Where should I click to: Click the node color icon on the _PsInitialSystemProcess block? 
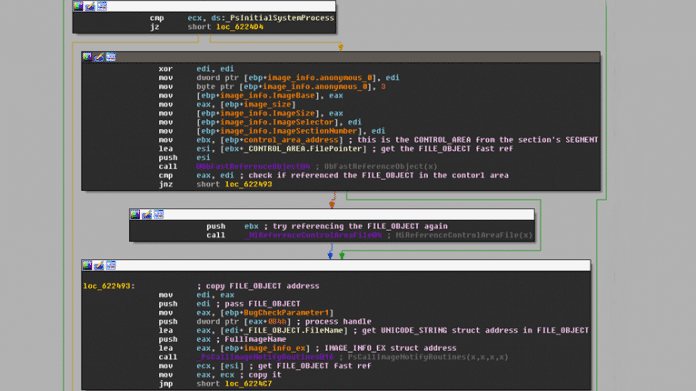click(x=78, y=6)
